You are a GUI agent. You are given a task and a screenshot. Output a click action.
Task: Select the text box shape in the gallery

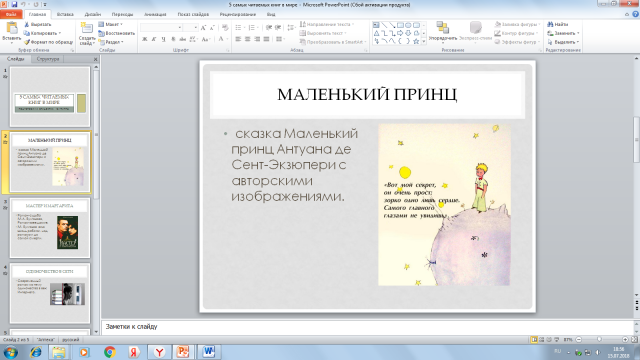point(376,25)
